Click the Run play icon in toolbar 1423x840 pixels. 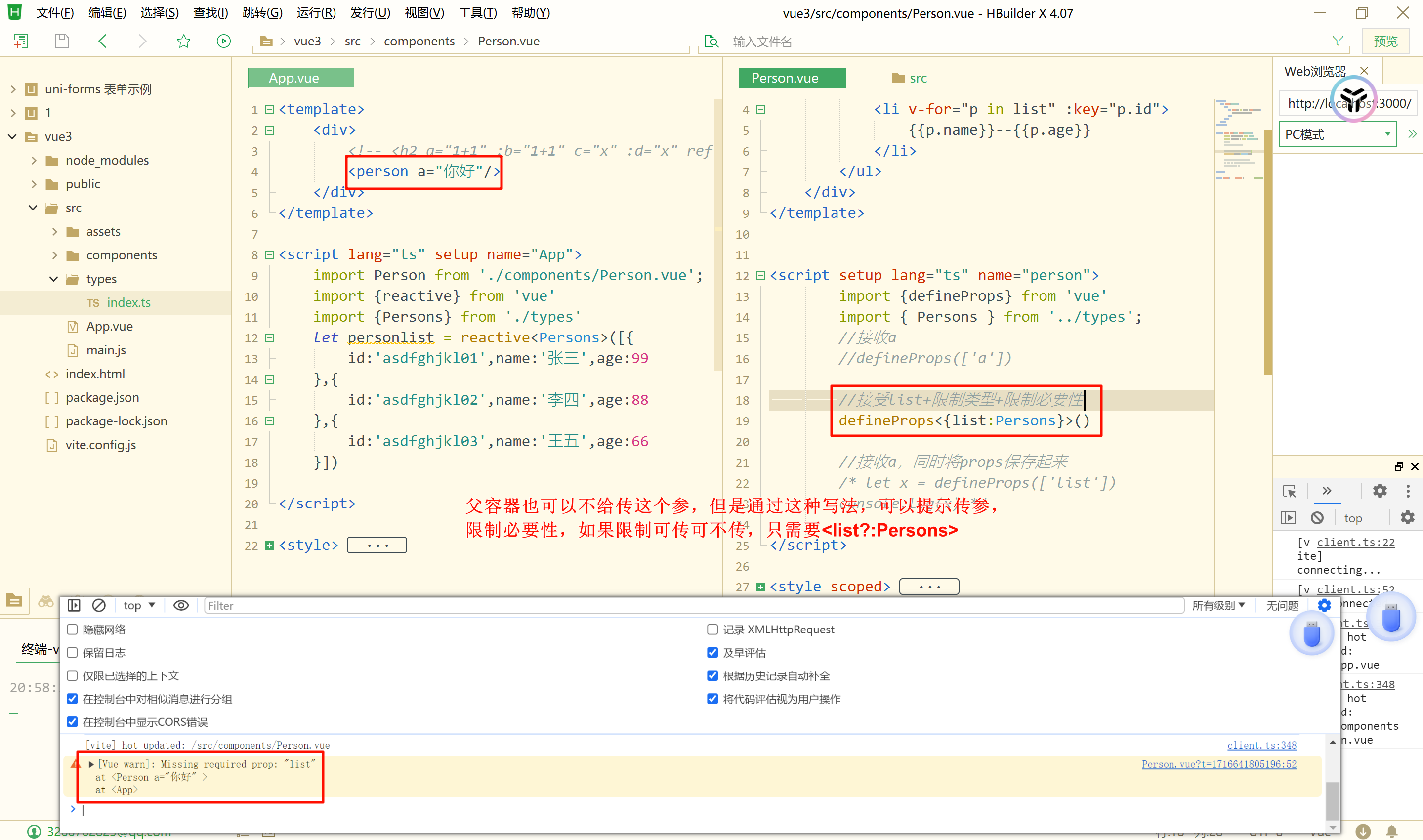[x=224, y=41]
